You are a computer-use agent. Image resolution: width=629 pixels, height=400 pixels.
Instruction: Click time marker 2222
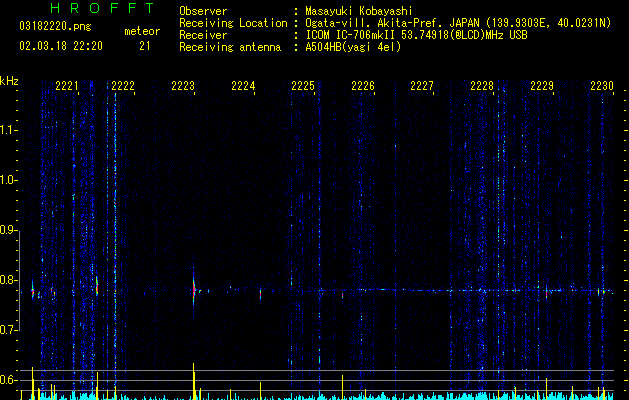click(123, 86)
